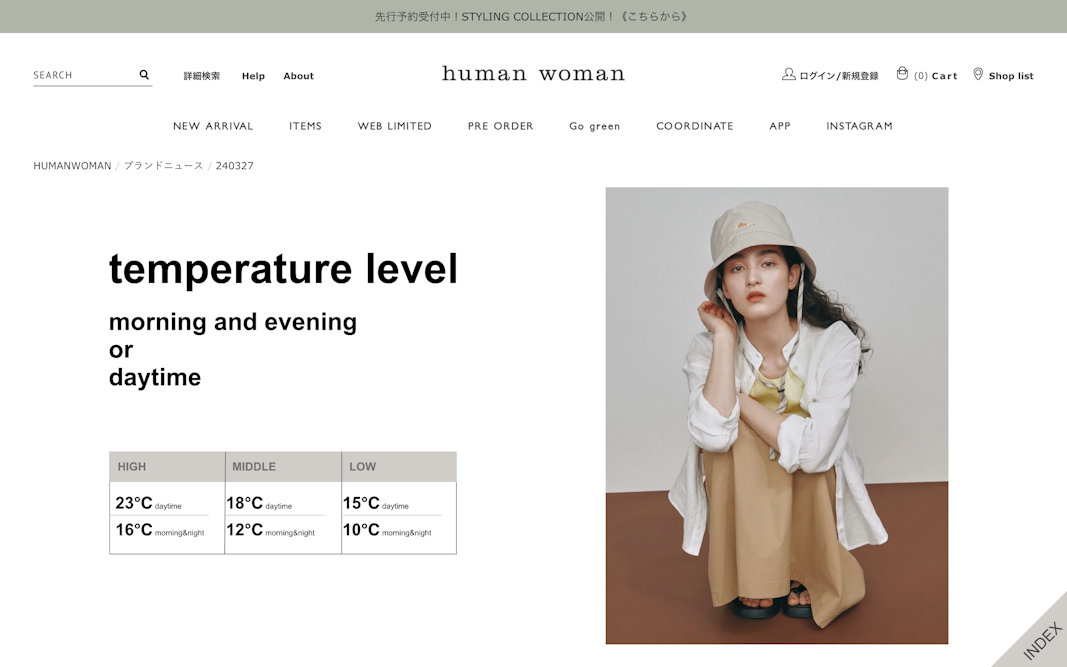The height and width of the screenshot is (667, 1067).
Task: Click the 《こちらから》 banner link
Action: point(656,16)
